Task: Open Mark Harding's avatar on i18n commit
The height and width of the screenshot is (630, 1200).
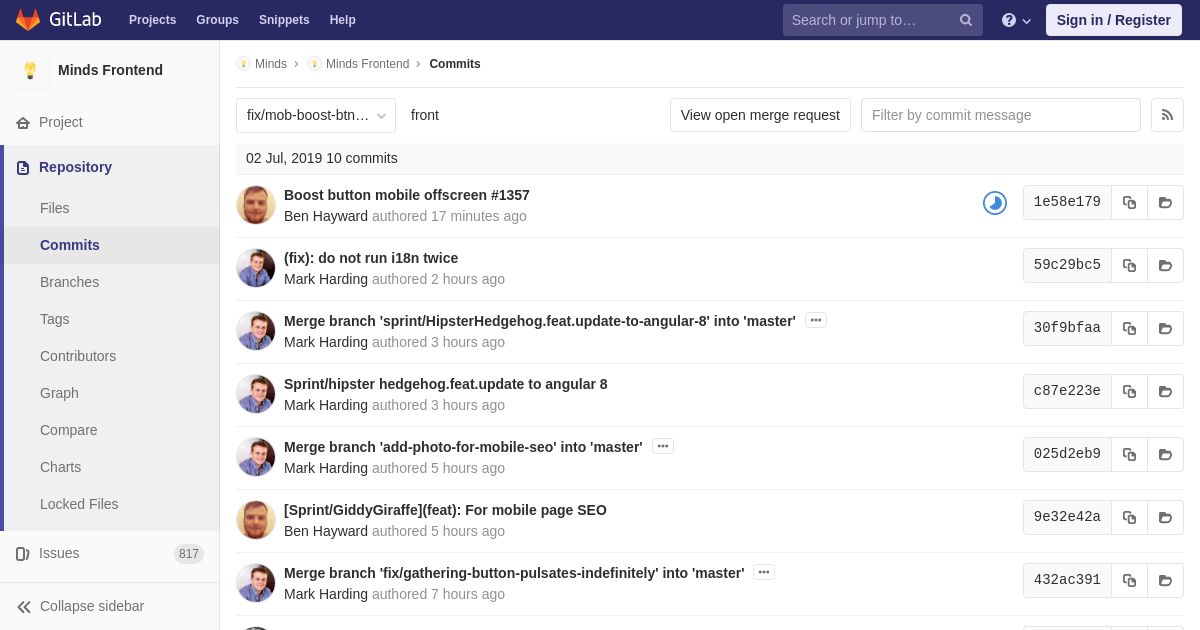Action: [x=256, y=268]
